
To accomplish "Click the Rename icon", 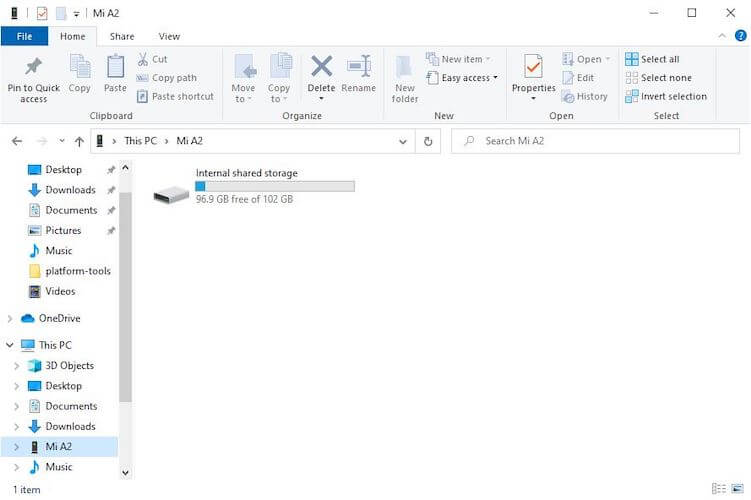I will 359,66.
